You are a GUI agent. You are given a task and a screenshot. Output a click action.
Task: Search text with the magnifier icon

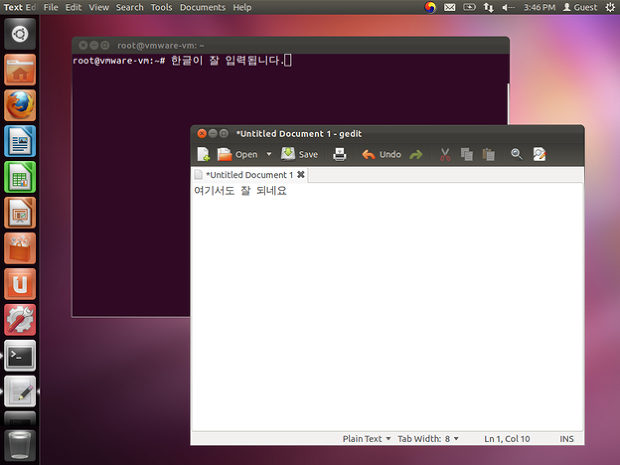click(x=516, y=154)
